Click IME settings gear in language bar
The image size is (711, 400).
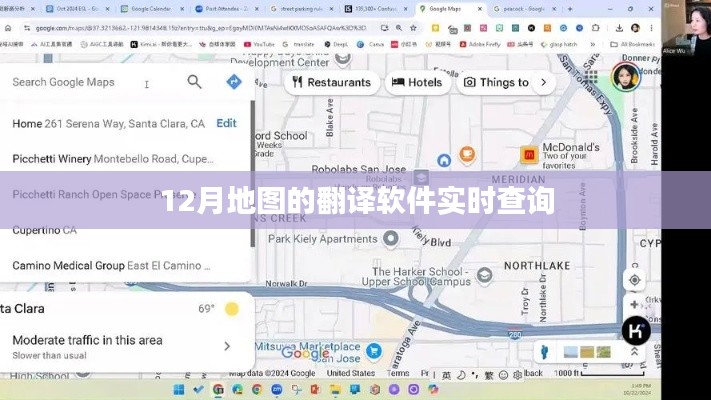[517, 375]
